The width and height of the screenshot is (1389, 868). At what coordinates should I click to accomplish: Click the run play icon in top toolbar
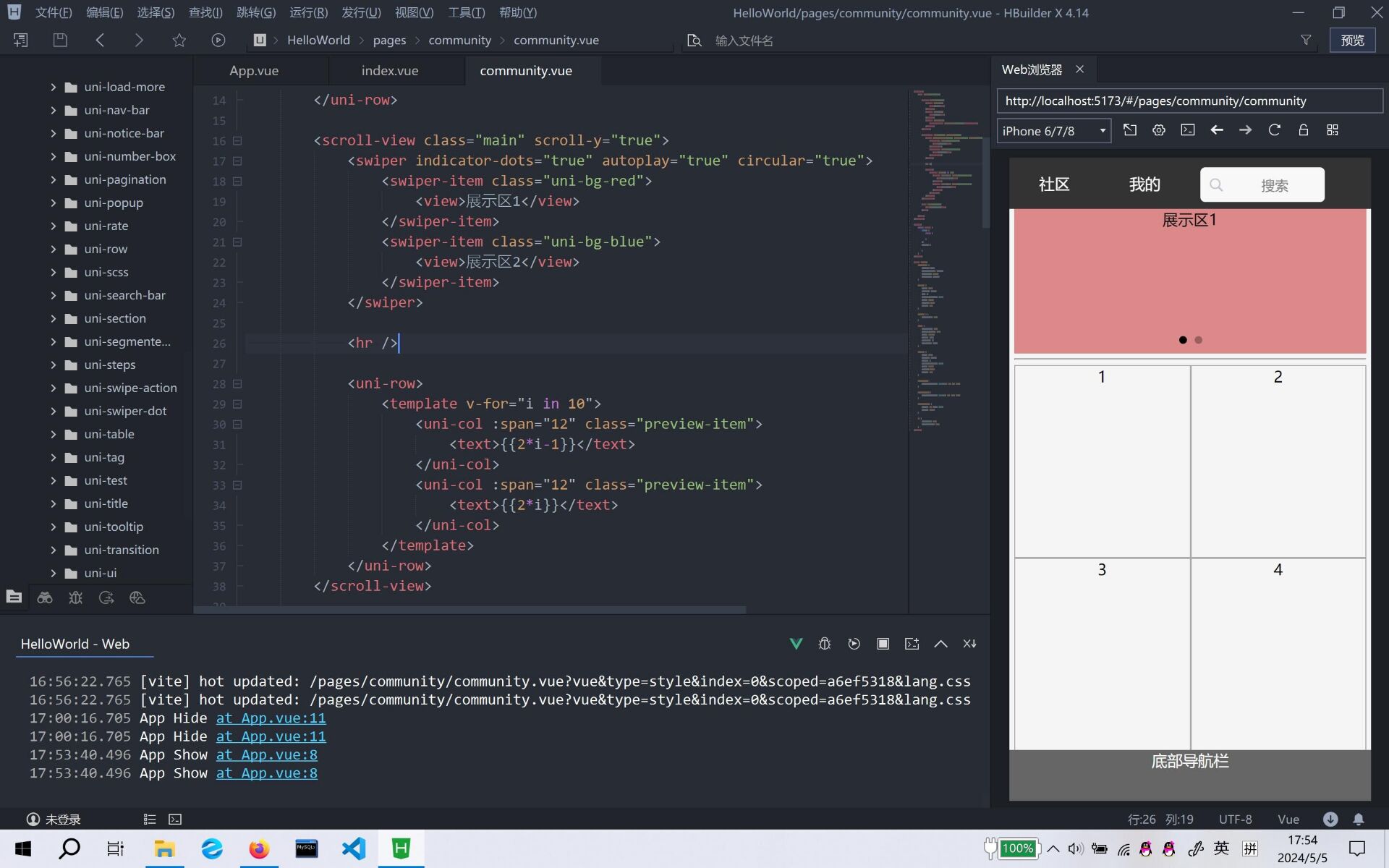tap(218, 41)
